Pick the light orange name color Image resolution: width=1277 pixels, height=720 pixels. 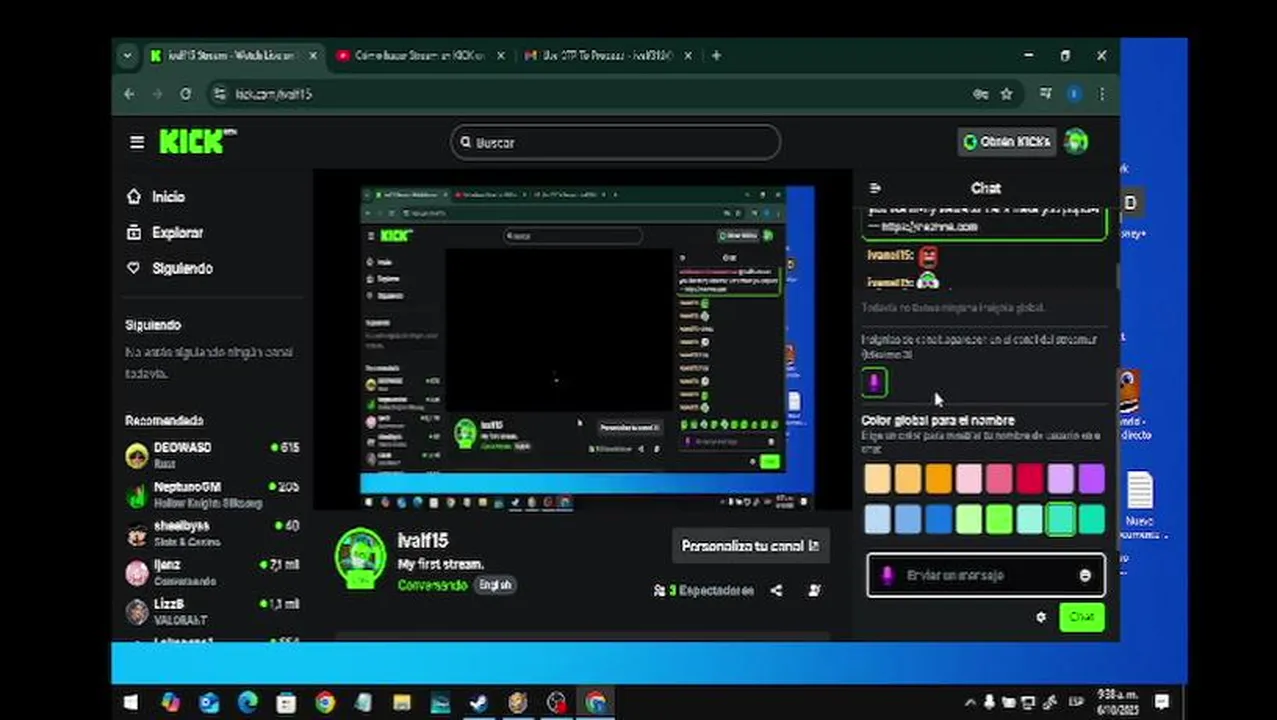[x=908, y=479]
